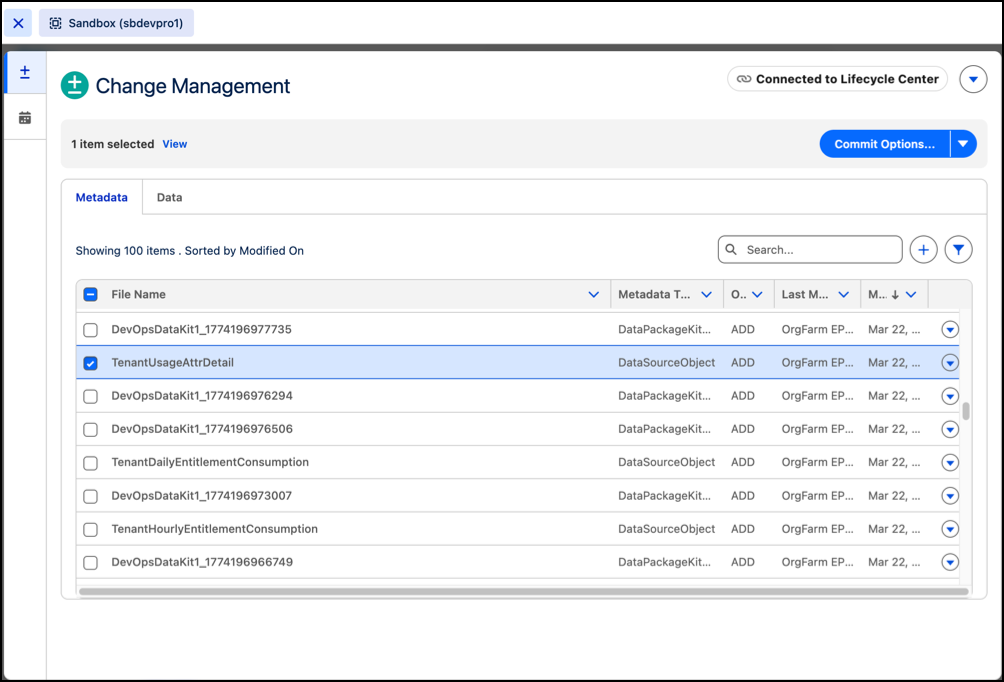Click the magnifier icon in the search box
This screenshot has height=682, width=1004.
pos(731,250)
